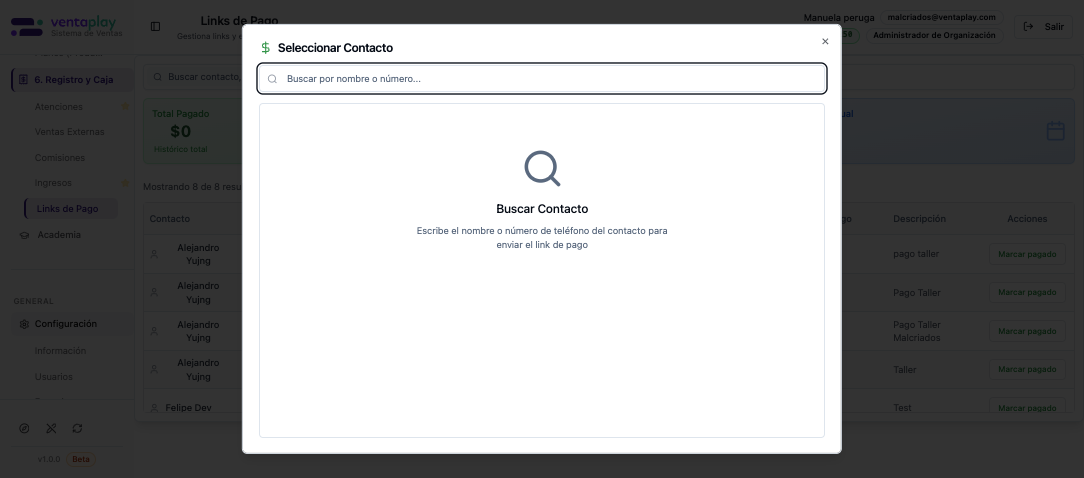Click the large Buscar Contacto magnifier icon

coord(542,168)
